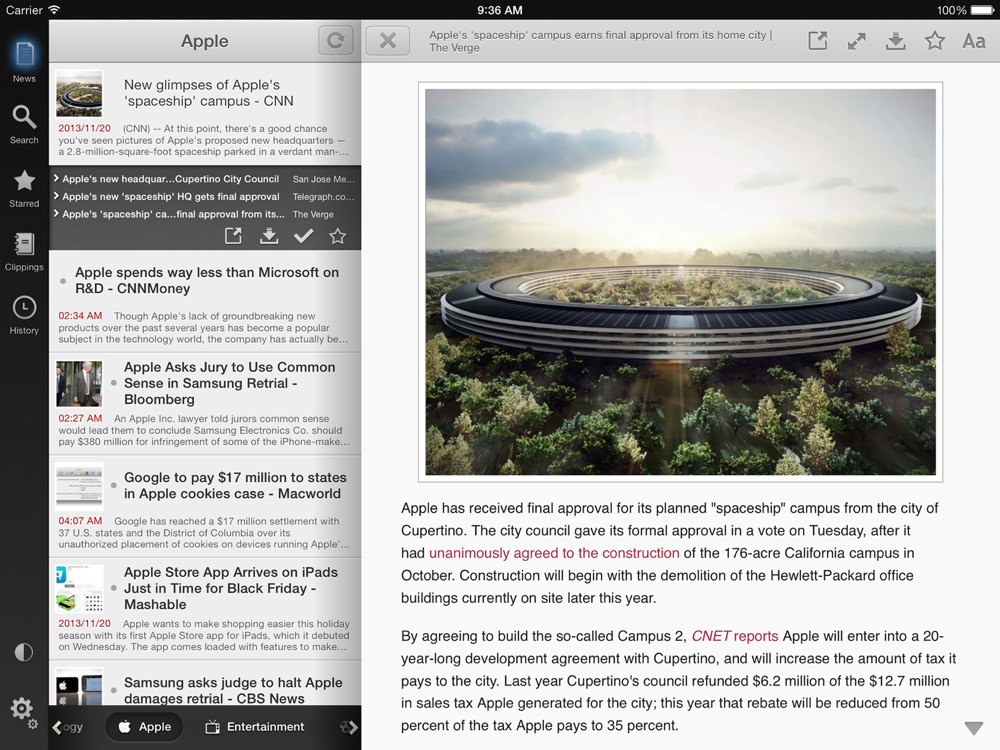Show Starred articles in the sidebar
1000x750 pixels.
click(24, 189)
